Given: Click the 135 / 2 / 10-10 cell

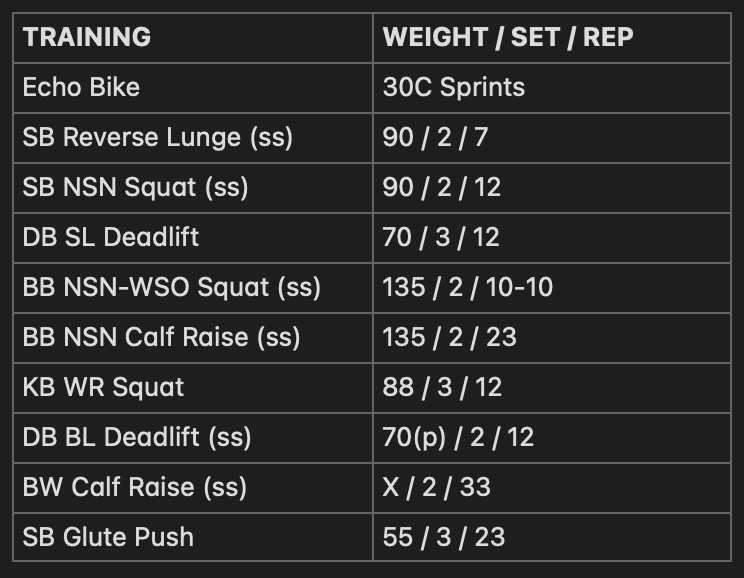Looking at the screenshot, I should [x=552, y=288].
